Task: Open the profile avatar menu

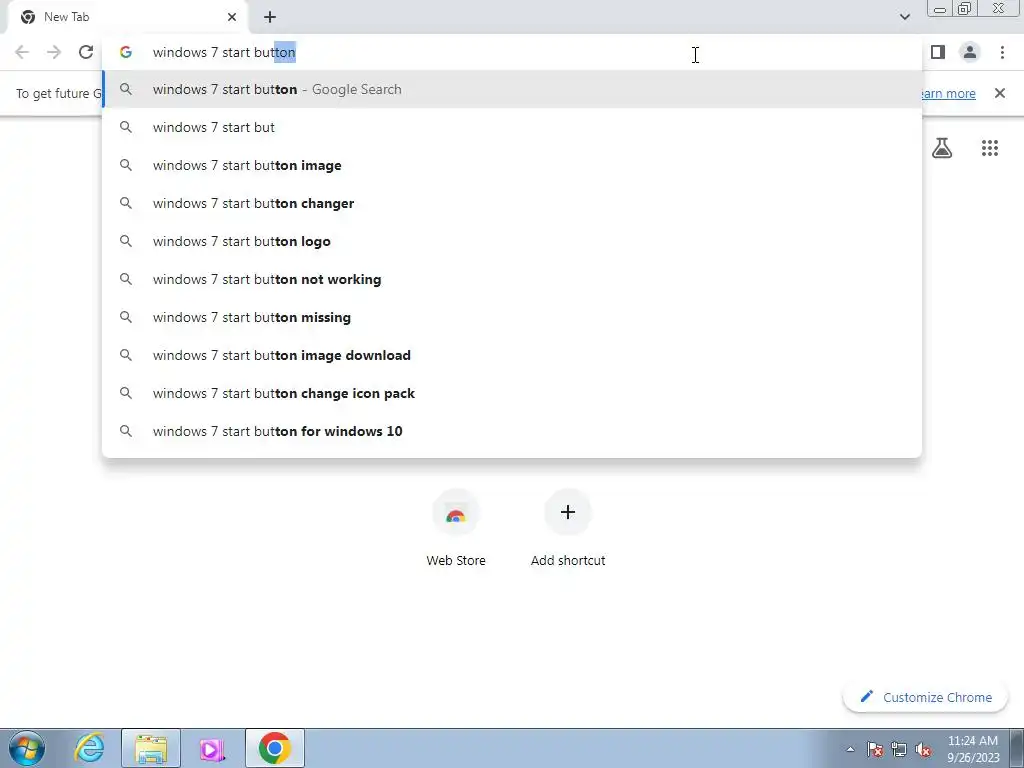Action: pyautogui.click(x=970, y=52)
